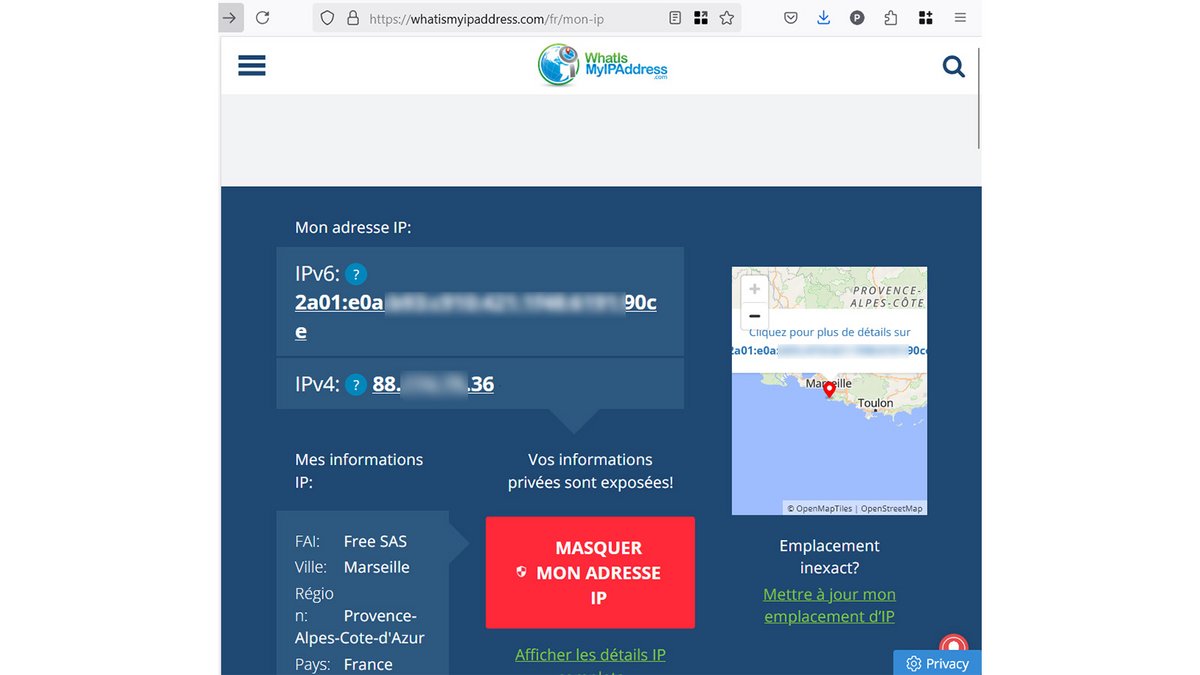Open the extensions puzzle icon
Viewport: 1200px width, 675px height.
coord(891,18)
